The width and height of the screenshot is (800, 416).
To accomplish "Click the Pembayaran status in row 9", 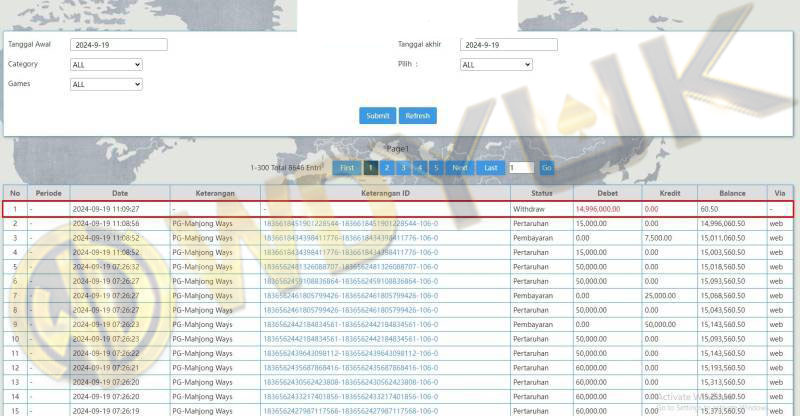I will 533,325.
